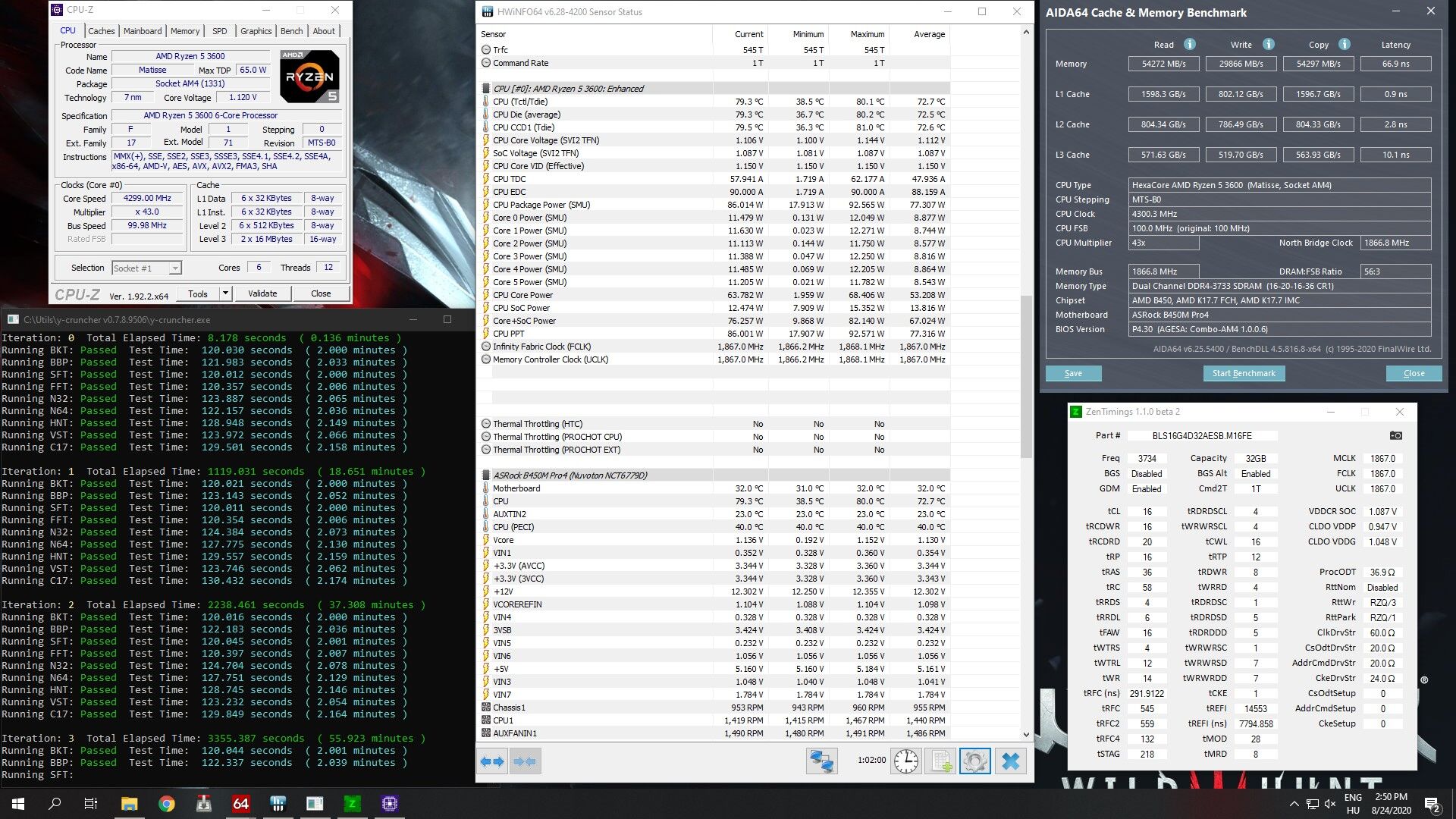Open Google Chrome from the taskbar
This screenshot has height=819, width=1456.
tap(166, 804)
